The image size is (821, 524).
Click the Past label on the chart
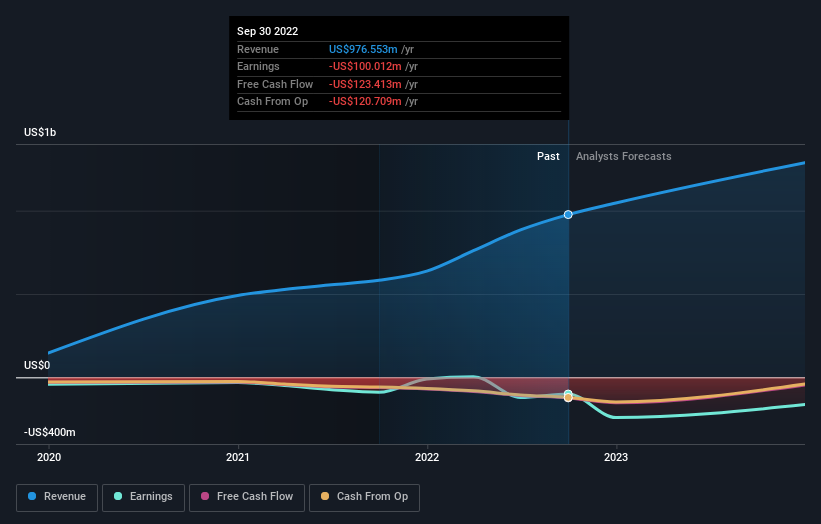pos(548,156)
